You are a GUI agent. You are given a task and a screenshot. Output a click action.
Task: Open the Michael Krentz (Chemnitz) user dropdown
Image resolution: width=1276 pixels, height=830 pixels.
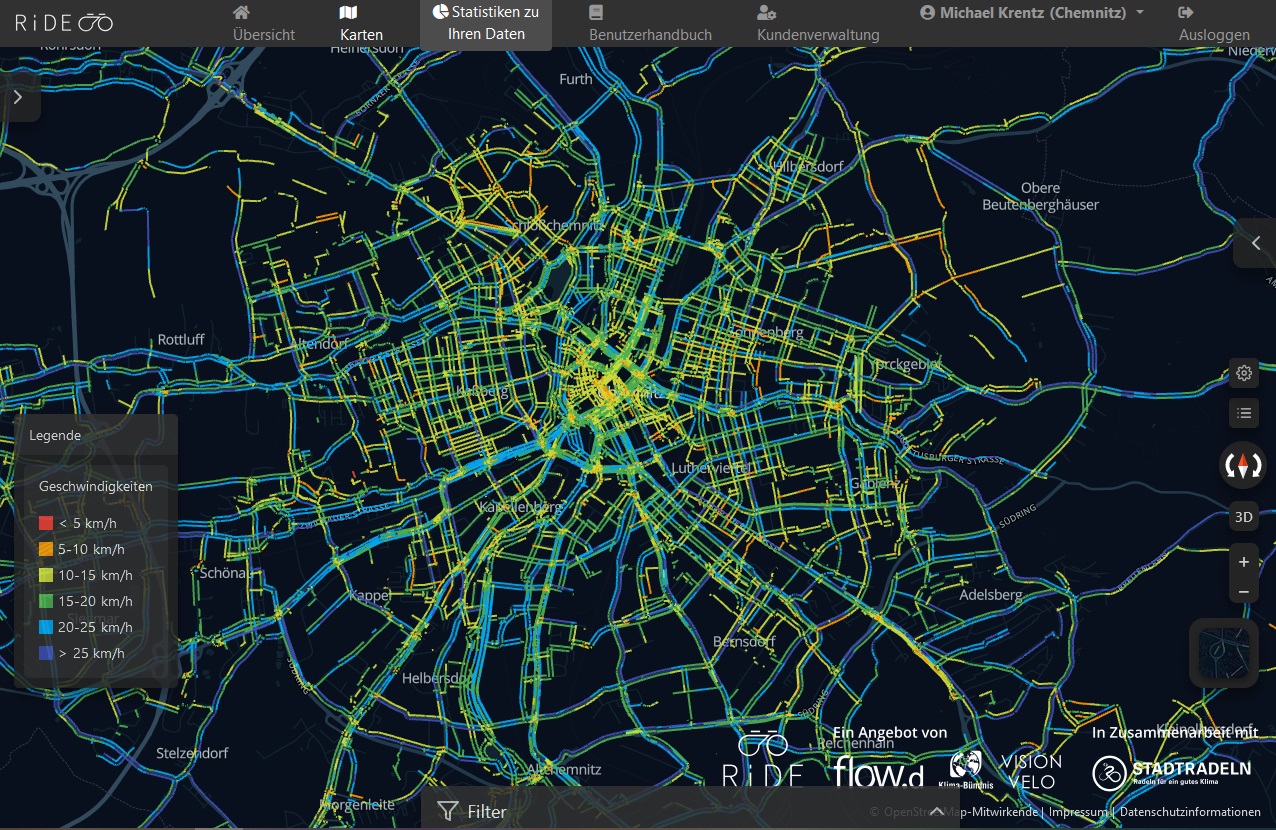pos(1032,13)
